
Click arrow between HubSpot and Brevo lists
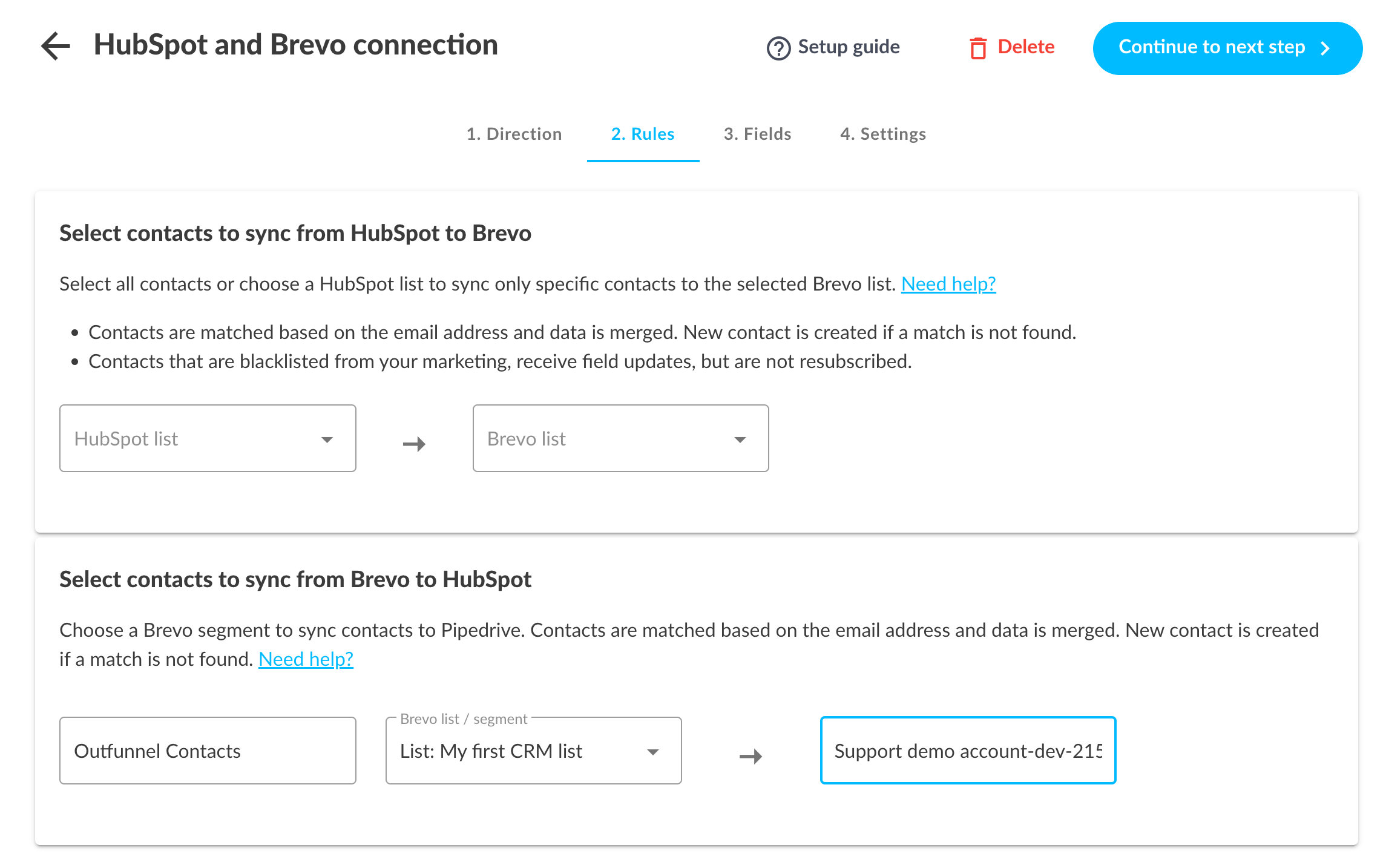click(415, 444)
